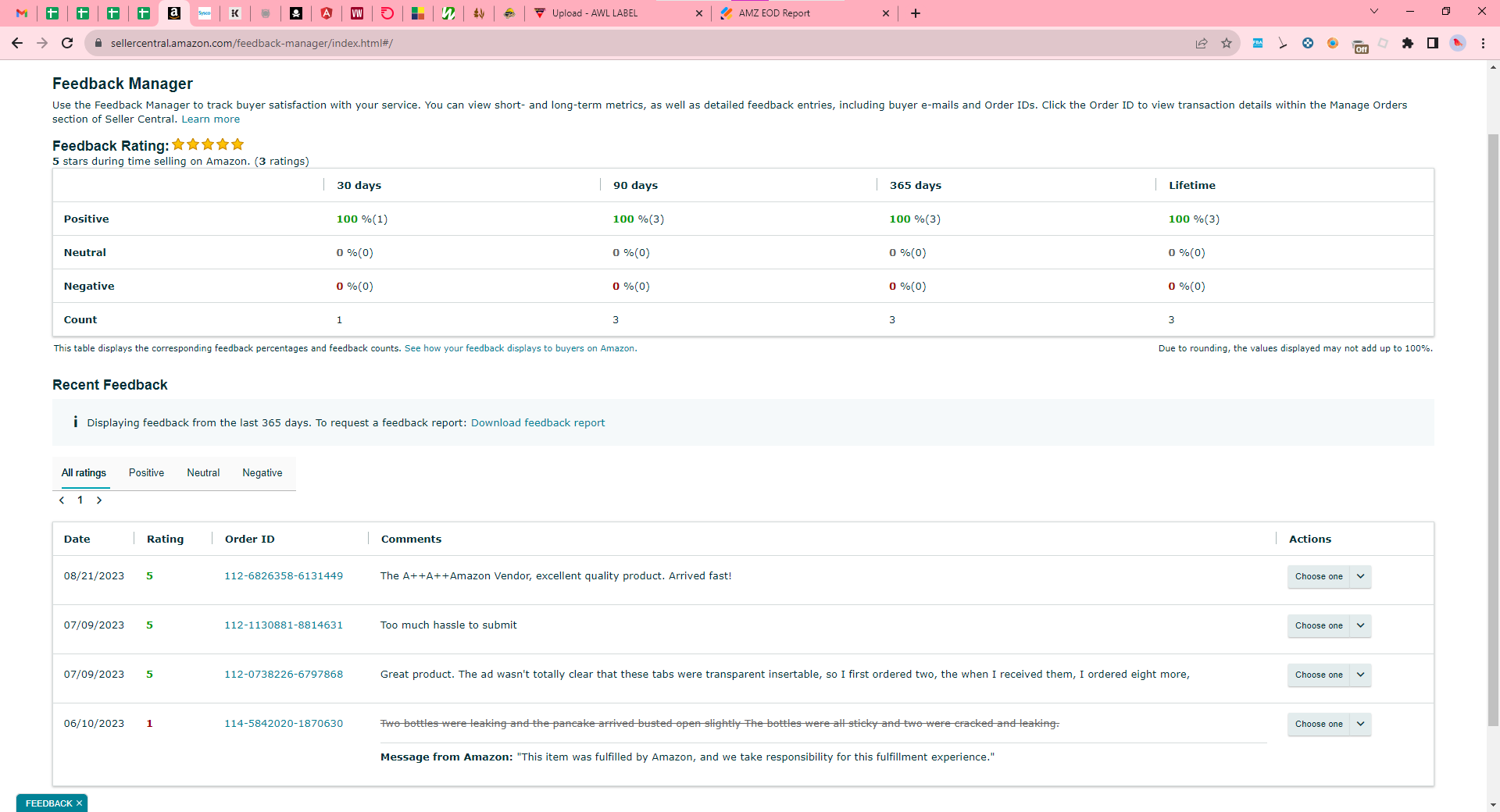Filter feedback by Negative tab
The width and height of the screenshot is (1500, 812).
coord(262,473)
